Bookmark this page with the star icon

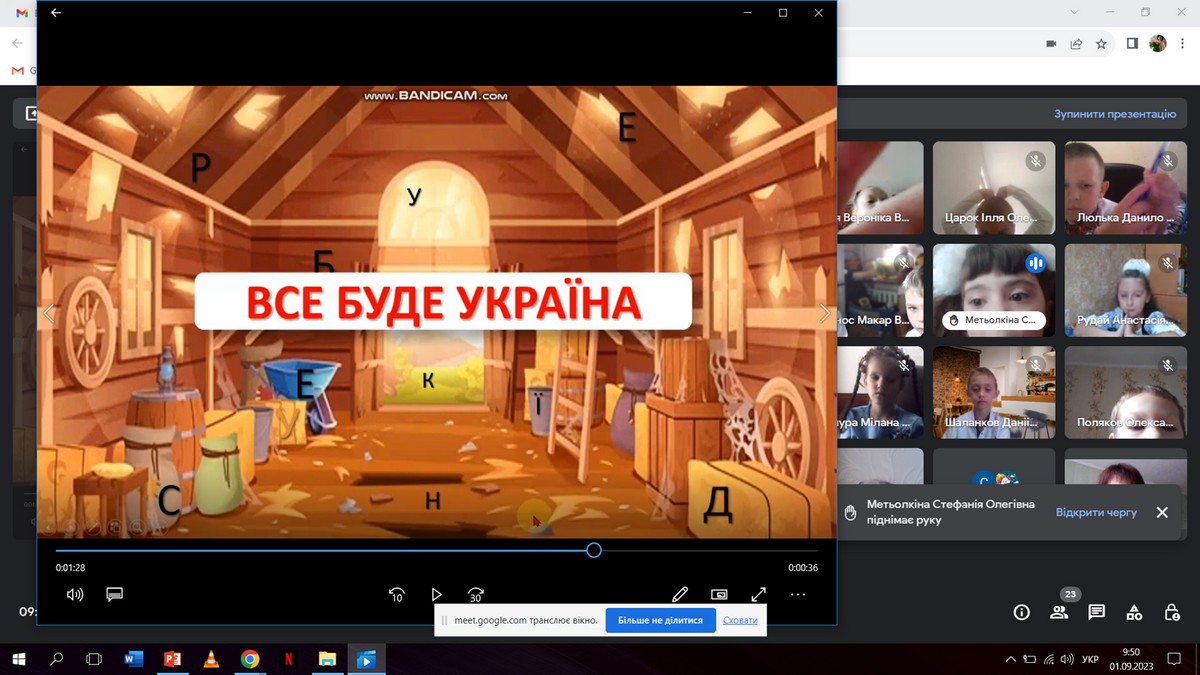click(x=1101, y=44)
